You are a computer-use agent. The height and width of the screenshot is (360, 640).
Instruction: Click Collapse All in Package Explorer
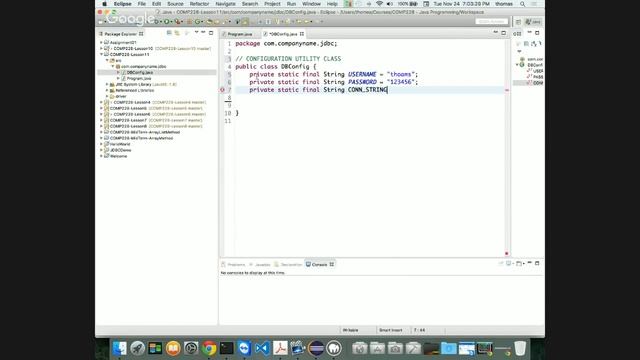pyautogui.click(x=169, y=33)
